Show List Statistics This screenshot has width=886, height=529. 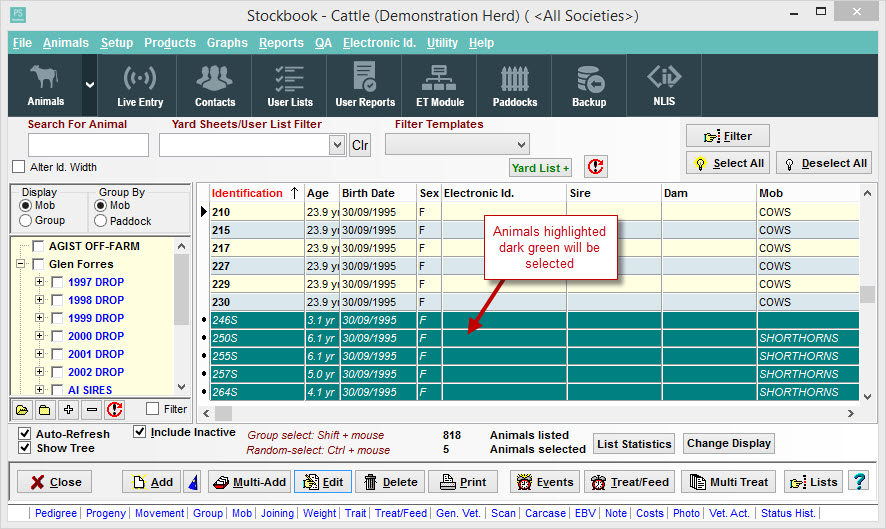[x=634, y=444]
